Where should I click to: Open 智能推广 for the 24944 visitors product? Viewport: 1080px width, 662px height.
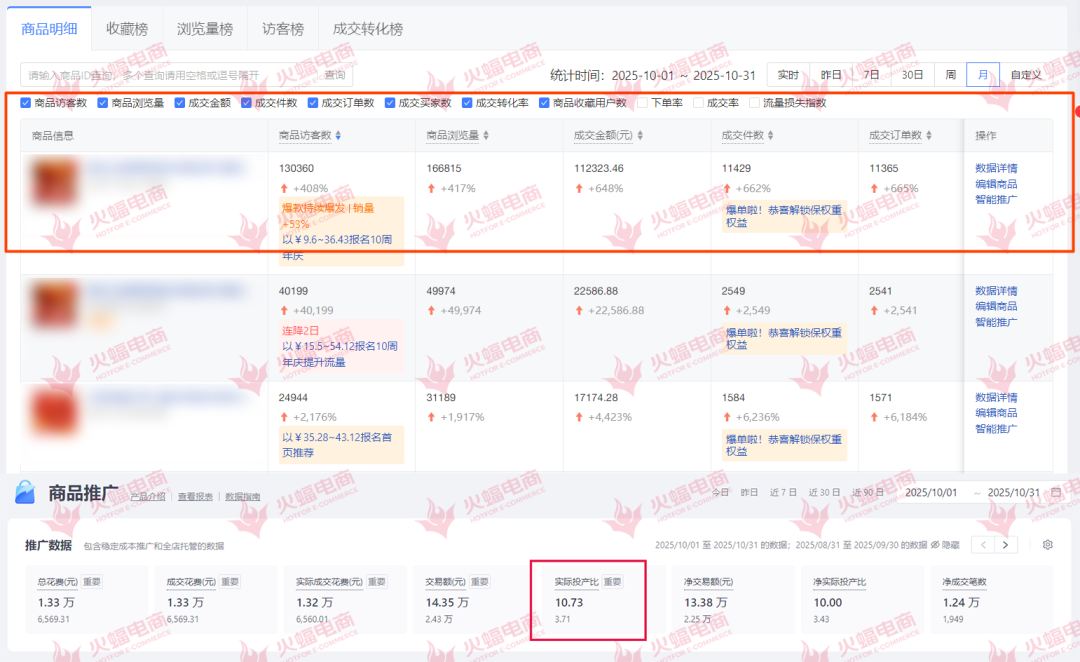tap(996, 428)
